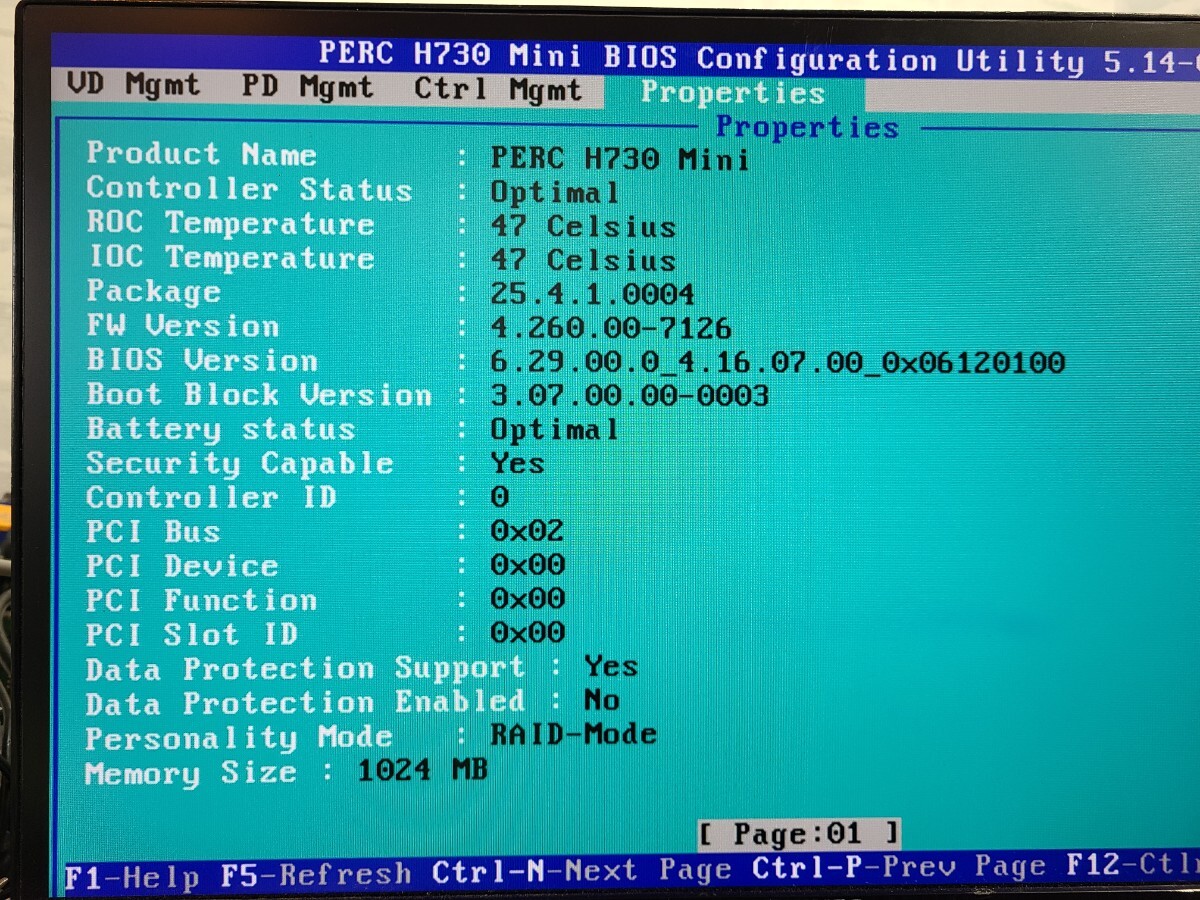The height and width of the screenshot is (900, 1200).
Task: Select the Data Protection Support value Yes
Action: click(x=611, y=666)
